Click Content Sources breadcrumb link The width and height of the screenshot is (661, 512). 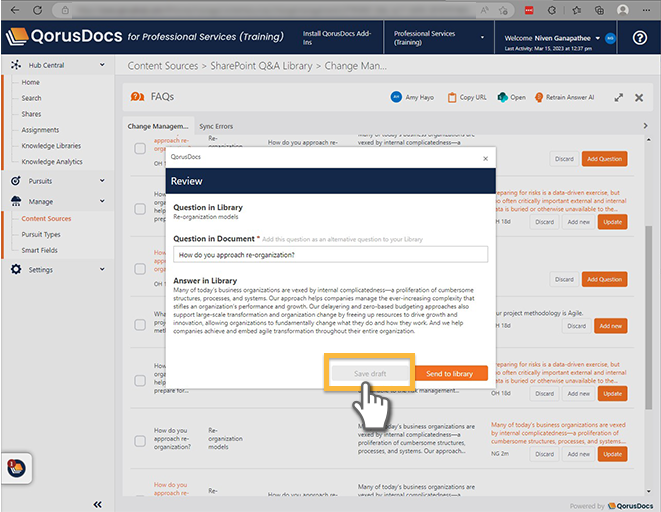coord(163,66)
